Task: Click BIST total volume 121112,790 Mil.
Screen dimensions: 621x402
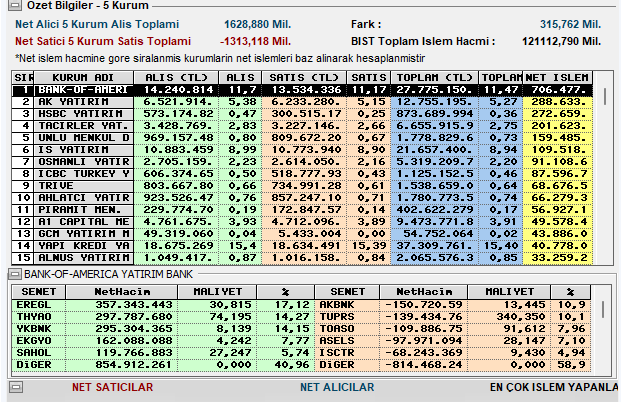Action: pos(561,41)
